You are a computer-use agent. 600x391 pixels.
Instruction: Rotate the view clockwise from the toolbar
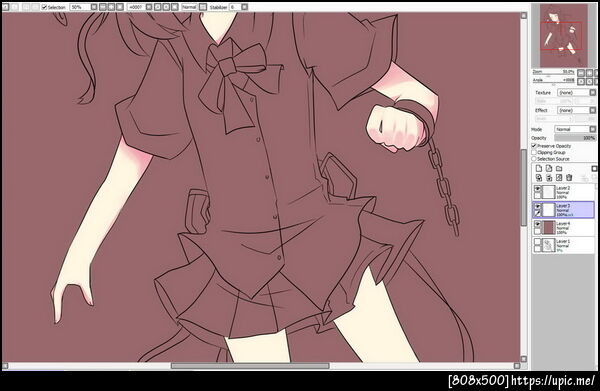(x=167, y=7)
